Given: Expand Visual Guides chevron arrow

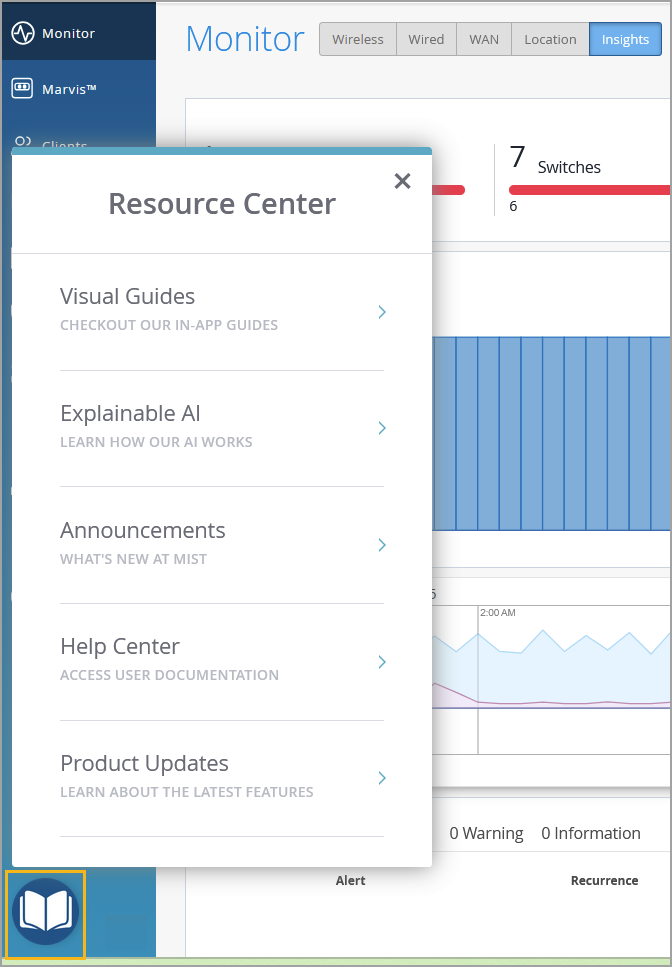Looking at the screenshot, I should [x=381, y=312].
